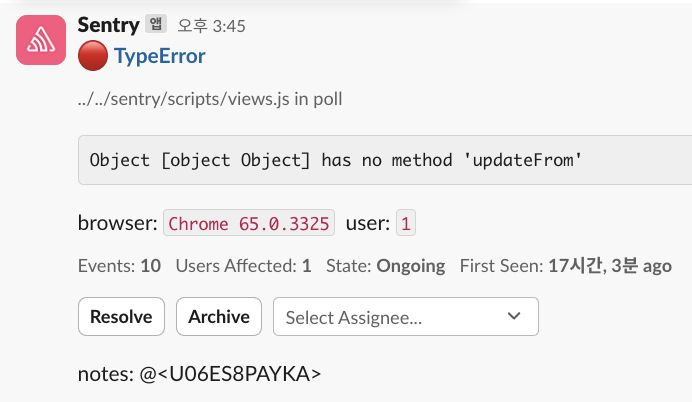Click the 앱 badge next to Sentry
Image resolution: width=692 pixels, height=402 pixels.
click(156, 23)
